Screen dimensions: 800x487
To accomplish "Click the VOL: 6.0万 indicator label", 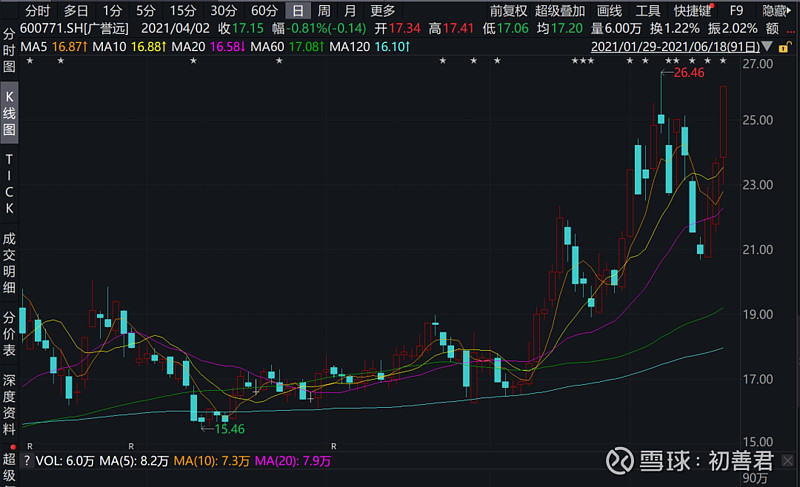I will click(65, 461).
